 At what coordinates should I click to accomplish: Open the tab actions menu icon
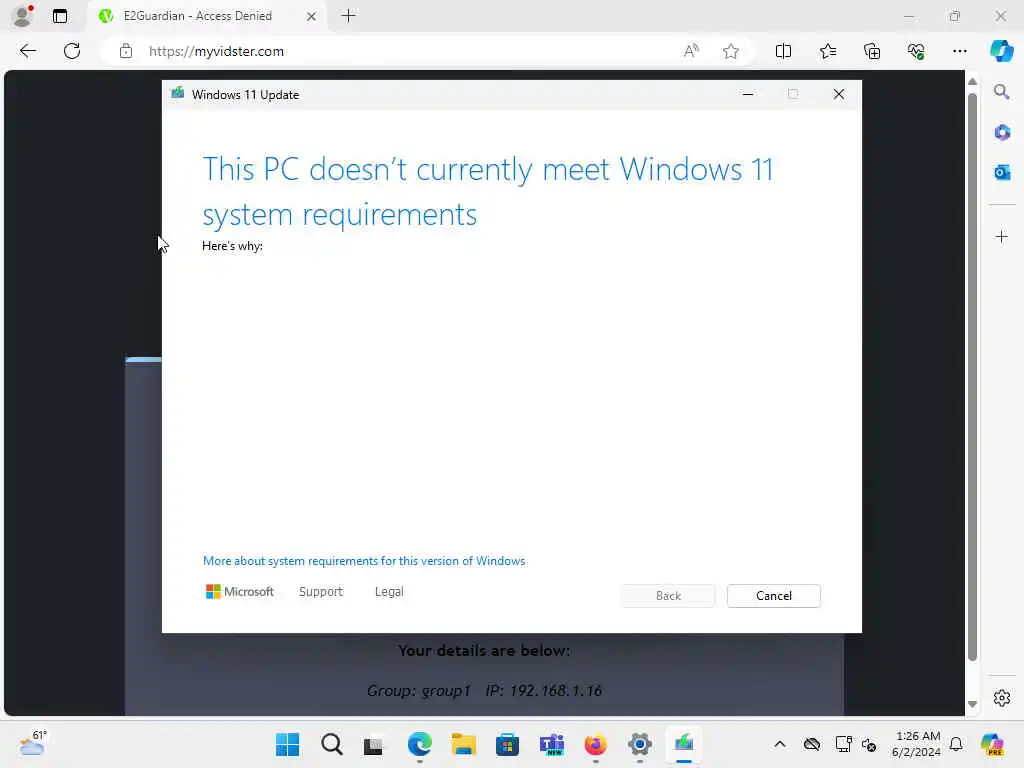[x=59, y=16]
